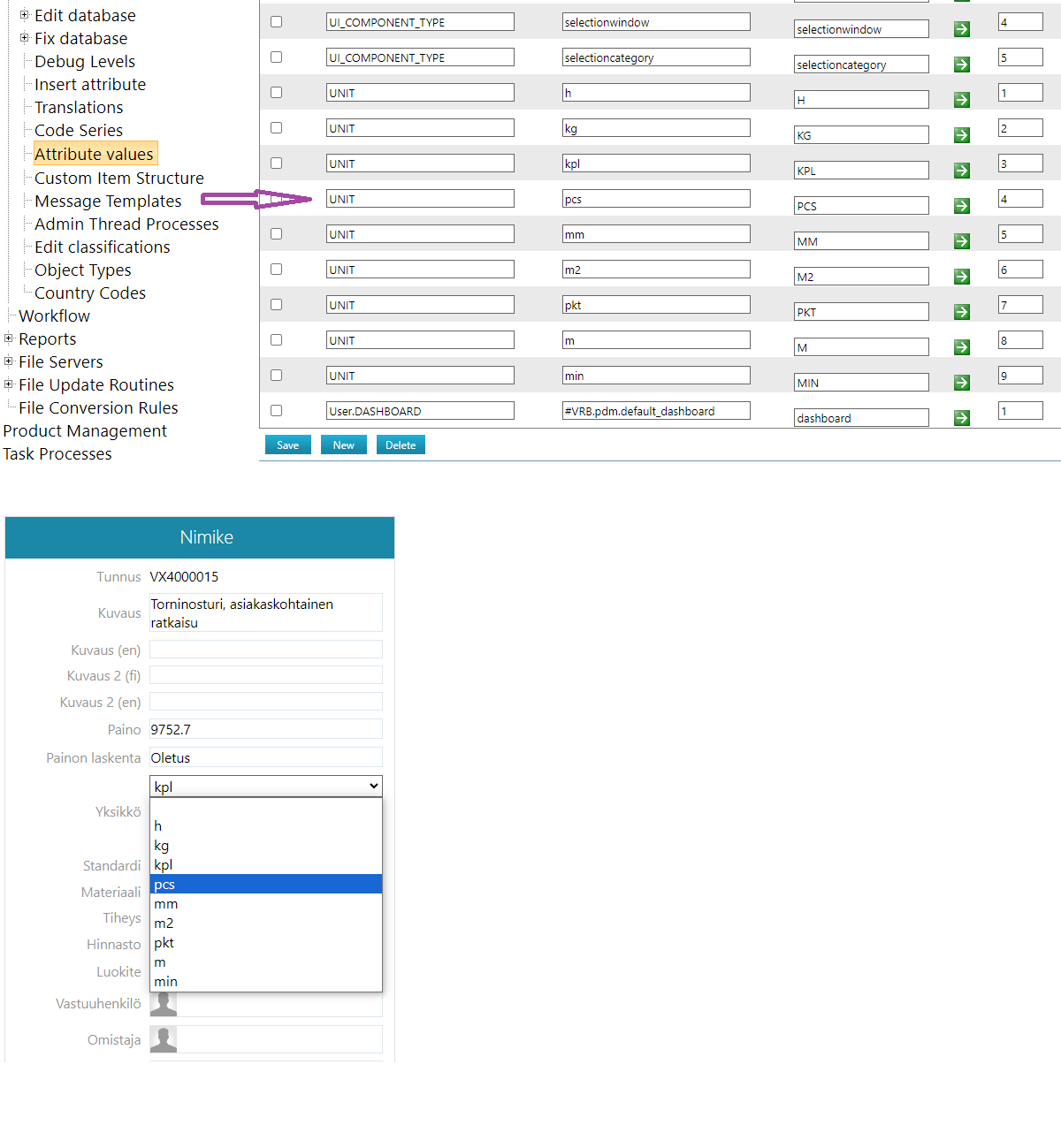Click the New button
Screen dimensions: 1061x1148
[343, 445]
